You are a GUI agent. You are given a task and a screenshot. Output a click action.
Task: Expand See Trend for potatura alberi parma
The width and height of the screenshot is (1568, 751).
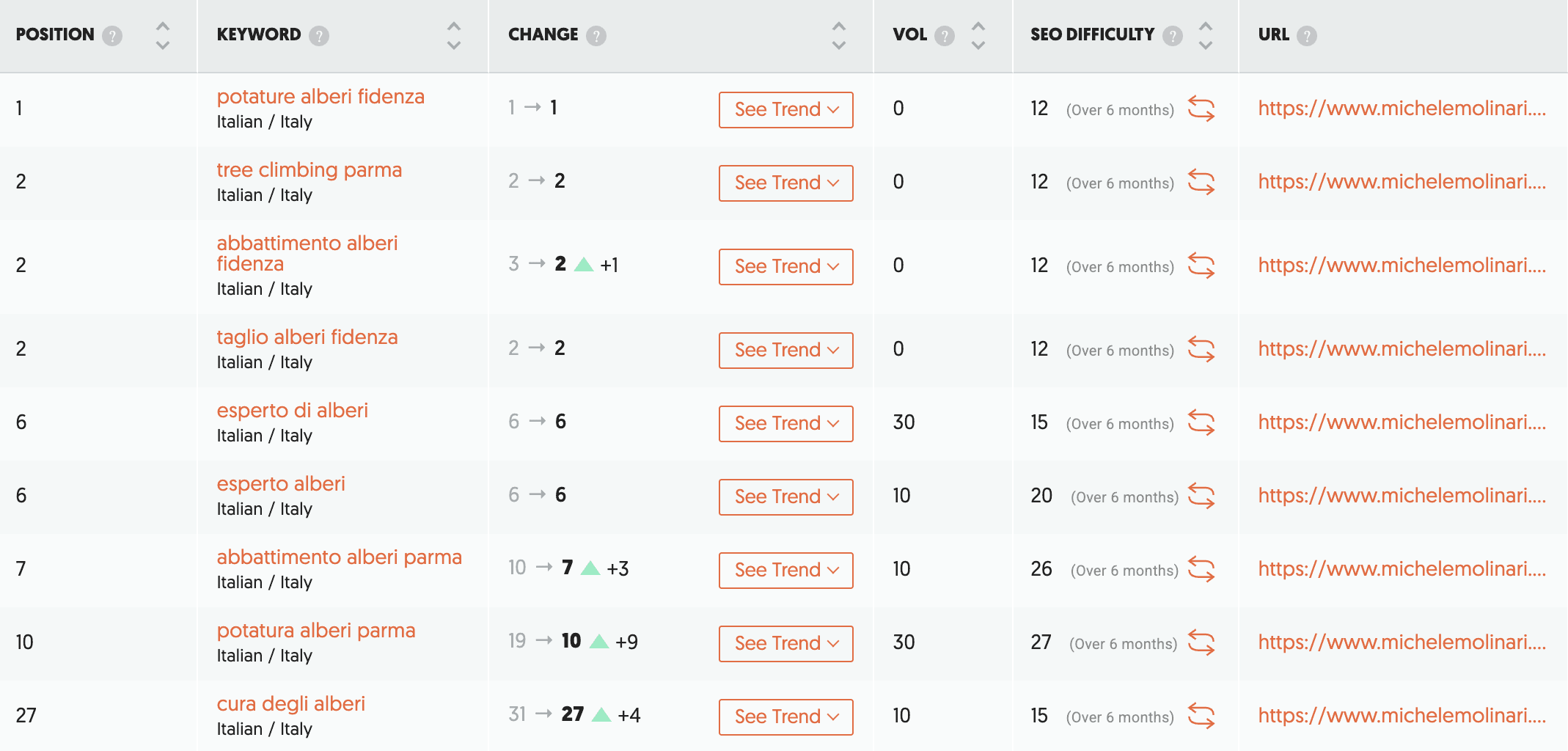[786, 643]
